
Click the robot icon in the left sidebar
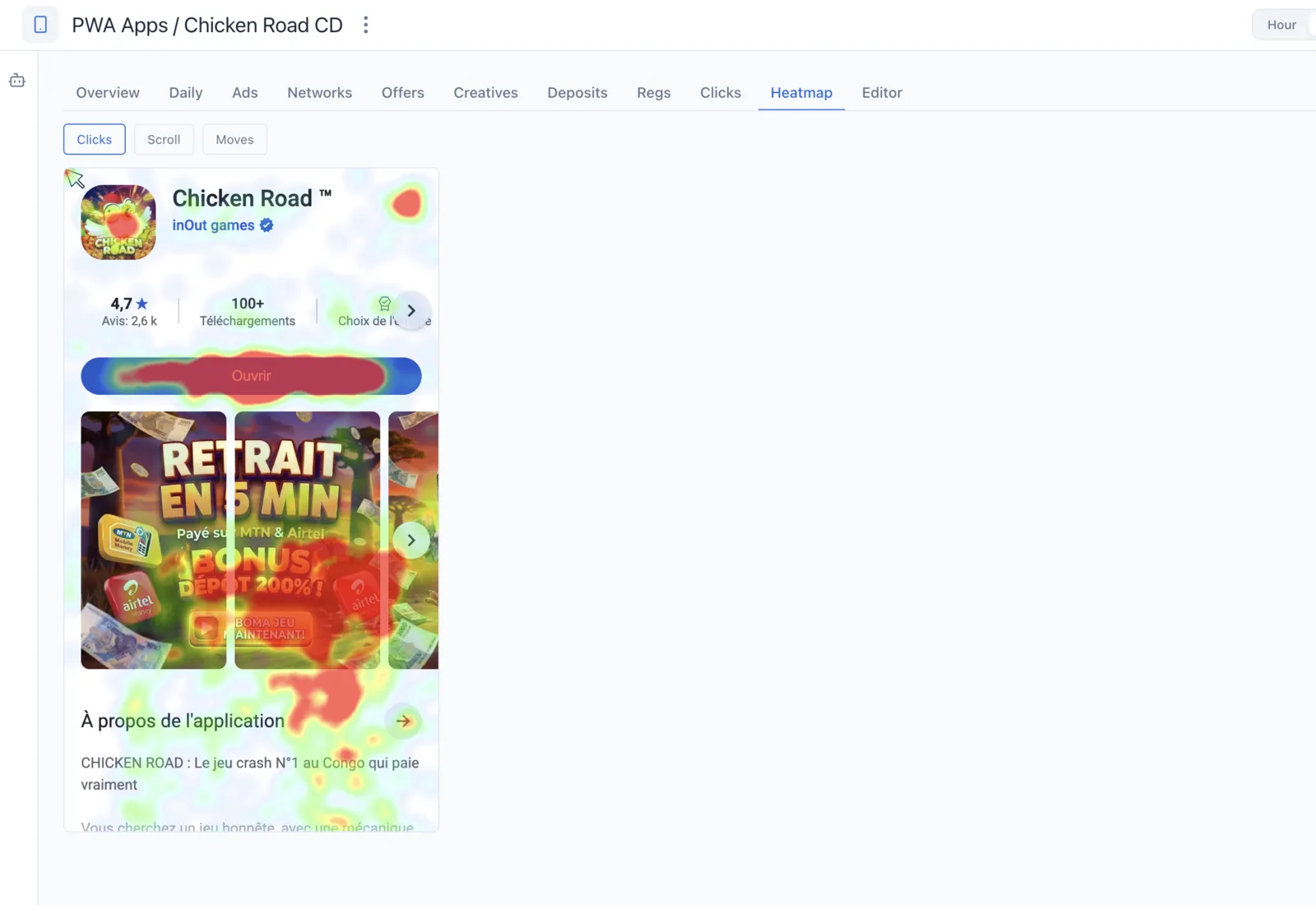point(17,81)
